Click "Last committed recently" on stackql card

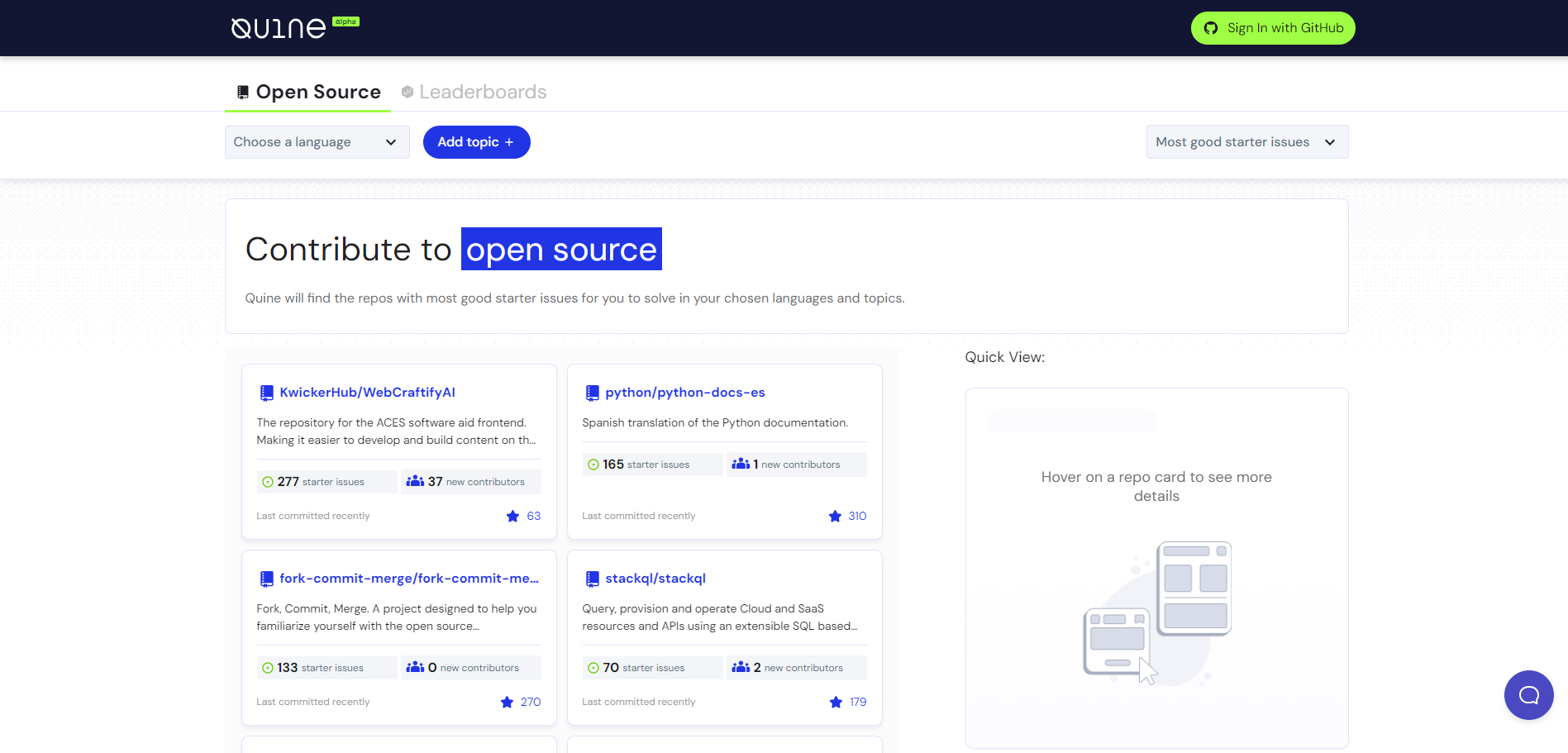pyautogui.click(x=639, y=703)
